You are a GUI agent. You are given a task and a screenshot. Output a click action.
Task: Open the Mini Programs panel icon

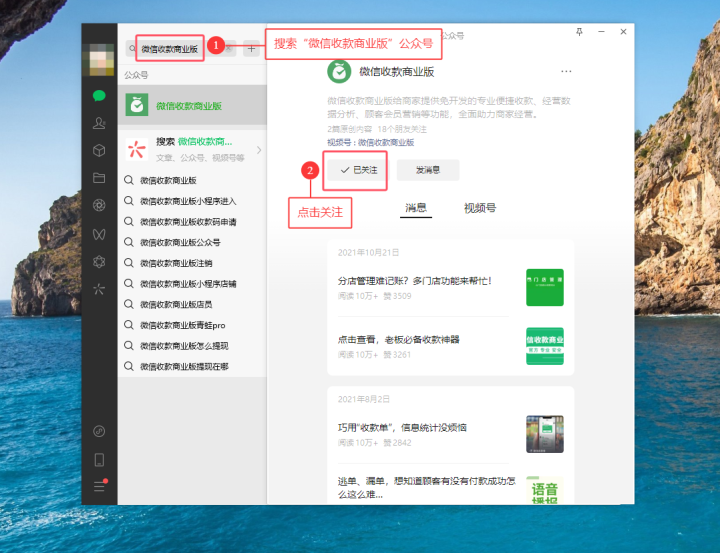coord(99,431)
